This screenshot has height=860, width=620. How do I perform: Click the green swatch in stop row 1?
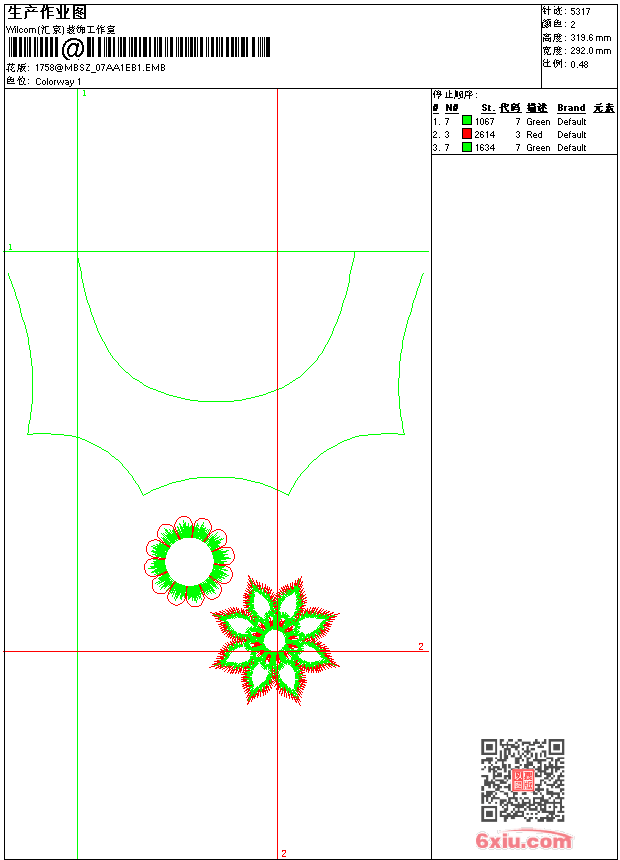point(467,120)
